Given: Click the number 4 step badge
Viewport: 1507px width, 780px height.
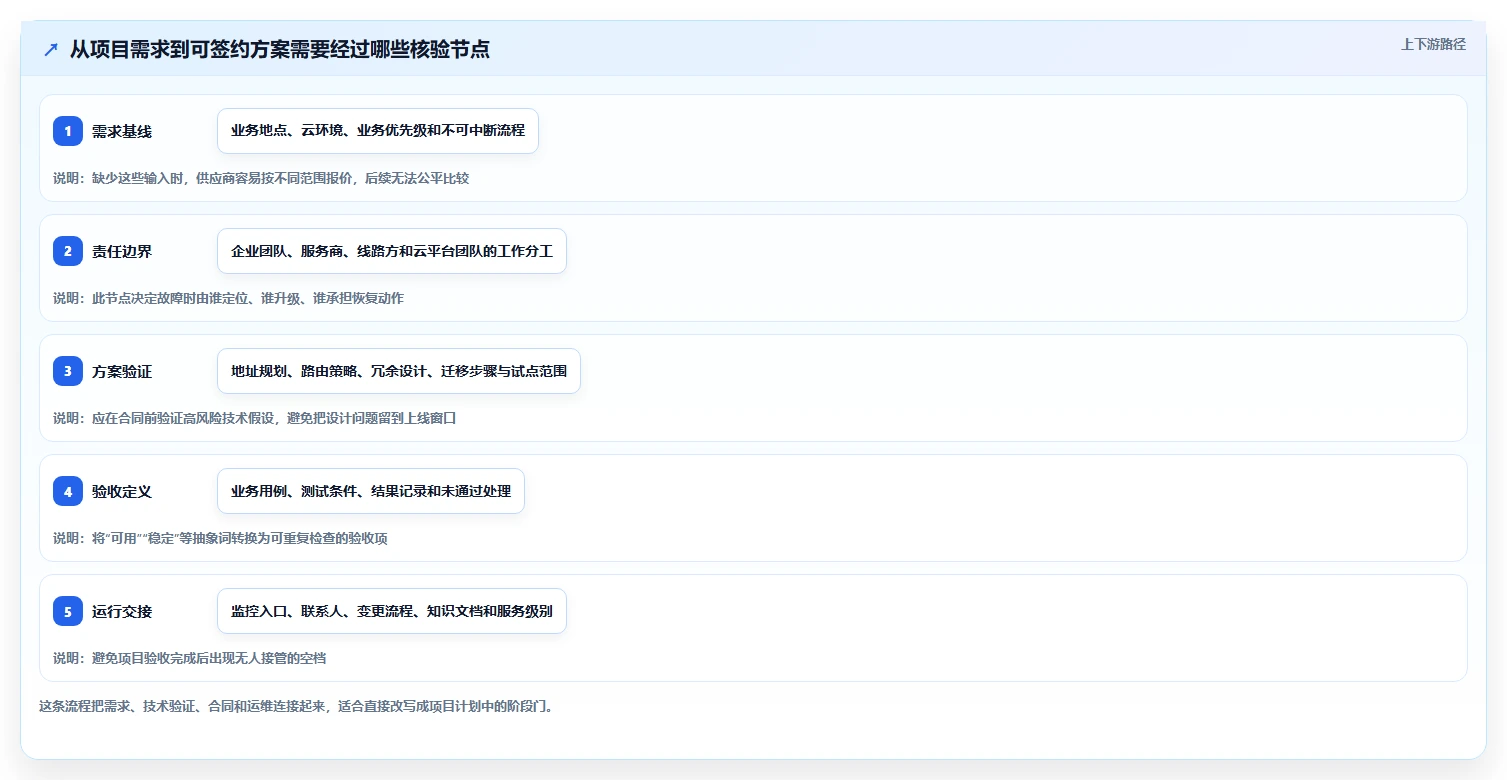Looking at the screenshot, I should 68,491.
